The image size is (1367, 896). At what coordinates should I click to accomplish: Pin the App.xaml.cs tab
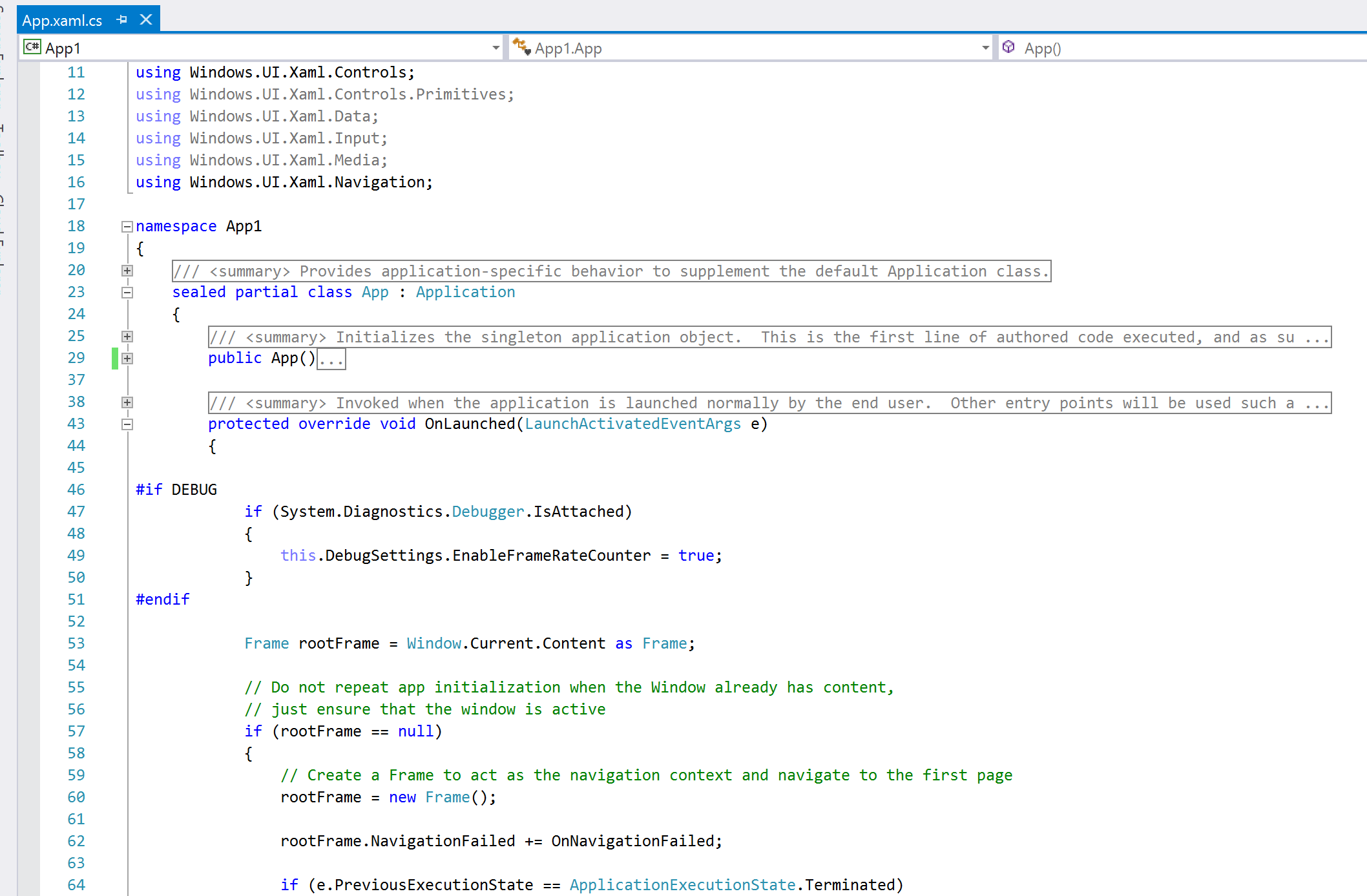pyautogui.click(x=121, y=20)
